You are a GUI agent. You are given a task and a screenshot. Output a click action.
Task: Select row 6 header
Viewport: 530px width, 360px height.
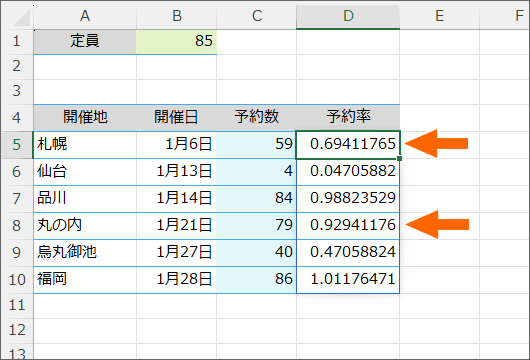point(17,172)
